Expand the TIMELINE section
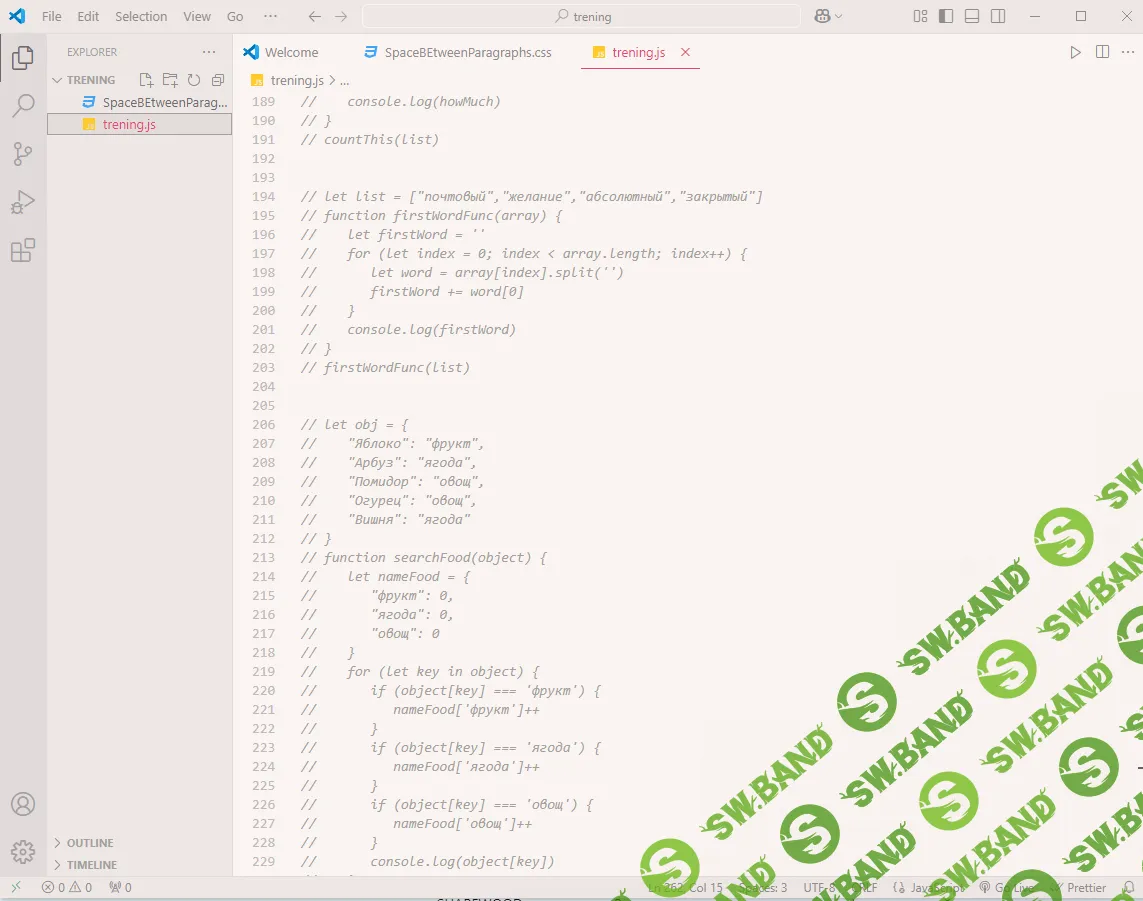 pyautogui.click(x=91, y=865)
